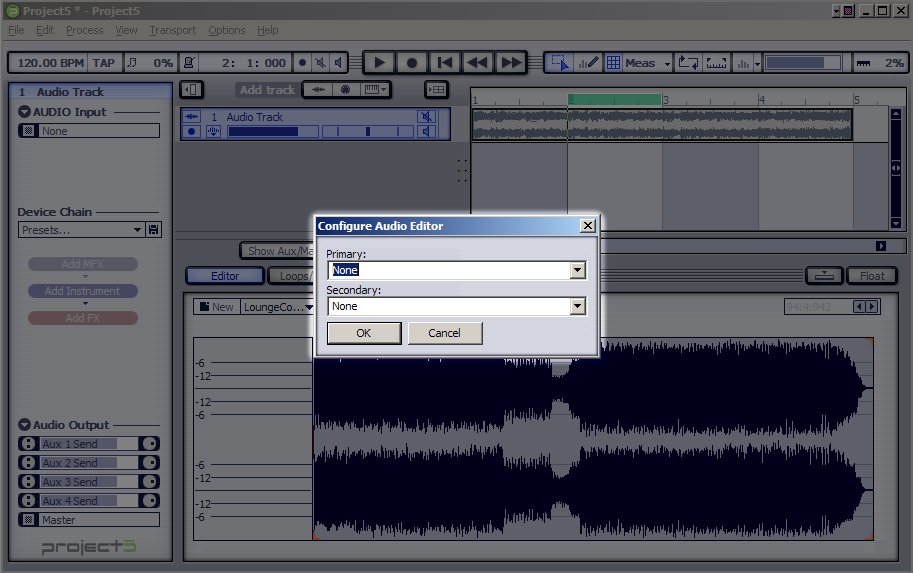Click the automation bars icon in the toolbar
The width and height of the screenshot is (913, 573).
click(743, 63)
